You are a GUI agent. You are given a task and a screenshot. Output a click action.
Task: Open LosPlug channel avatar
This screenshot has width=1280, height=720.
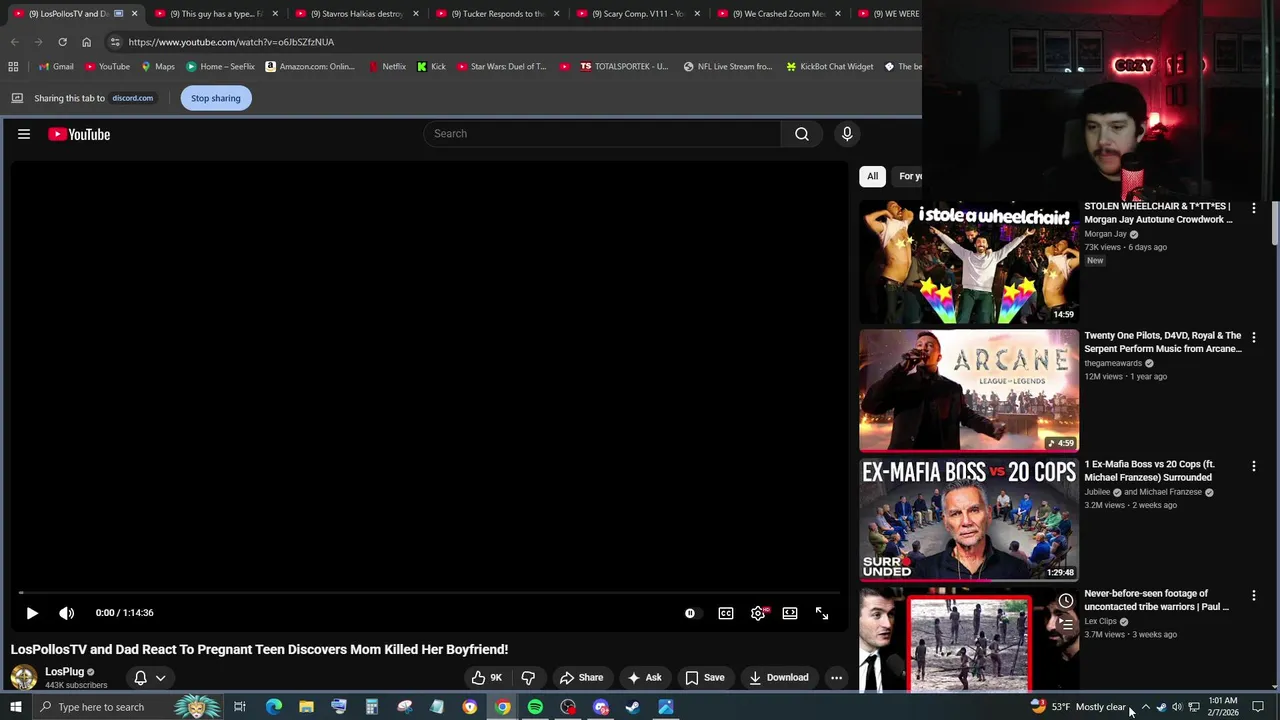23,678
